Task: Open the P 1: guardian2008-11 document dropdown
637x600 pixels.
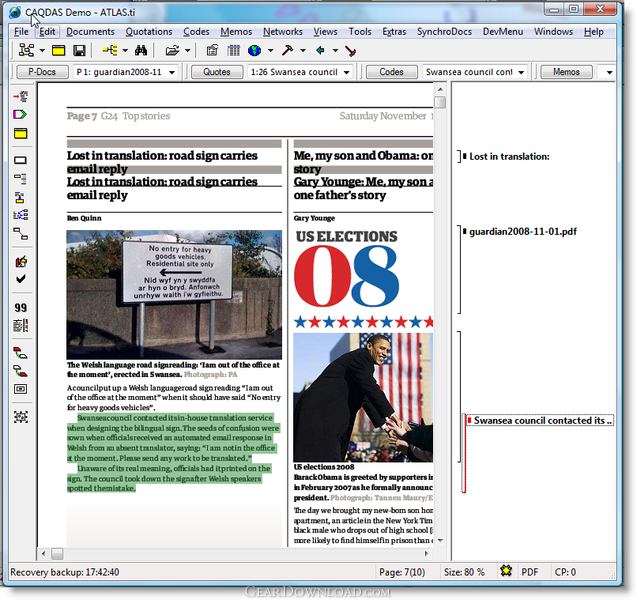Action: pyautogui.click(x=172, y=72)
